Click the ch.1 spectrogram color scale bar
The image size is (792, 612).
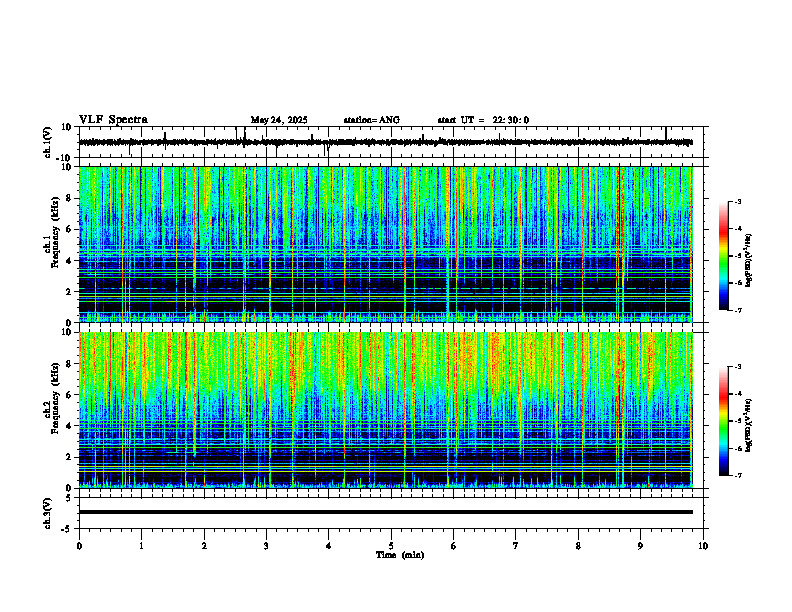(724, 256)
